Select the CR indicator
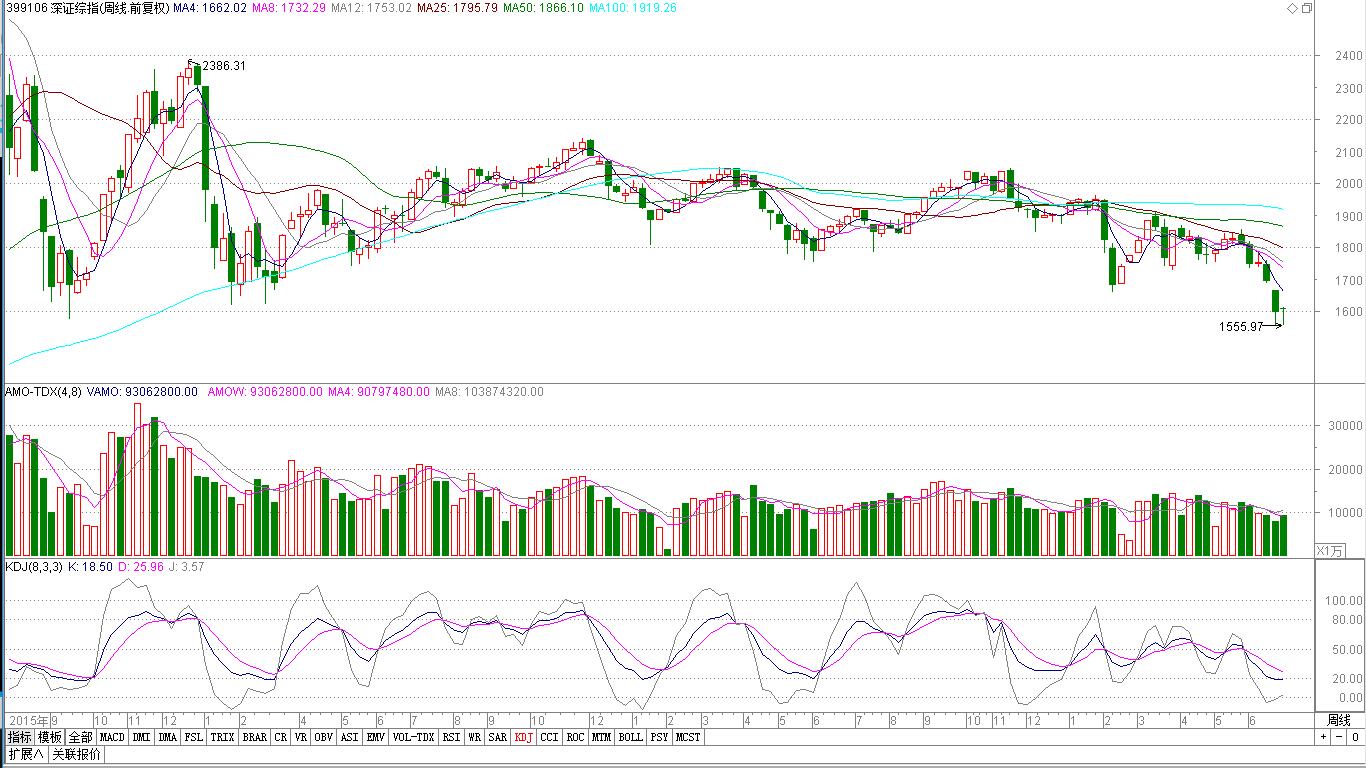The image size is (1366, 768). click(x=281, y=737)
